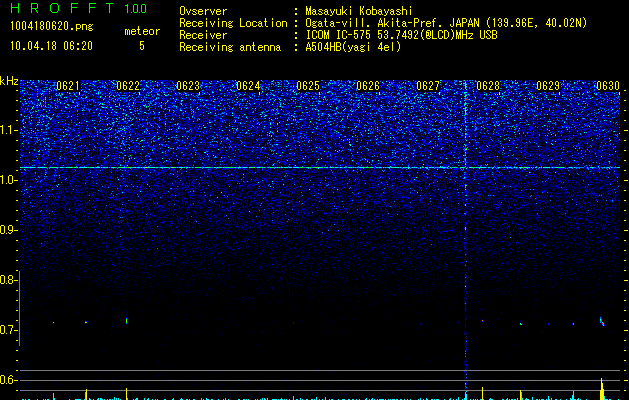This screenshot has height=400, width=629.
Task: Click the 0625 time marker
Action: [308, 86]
